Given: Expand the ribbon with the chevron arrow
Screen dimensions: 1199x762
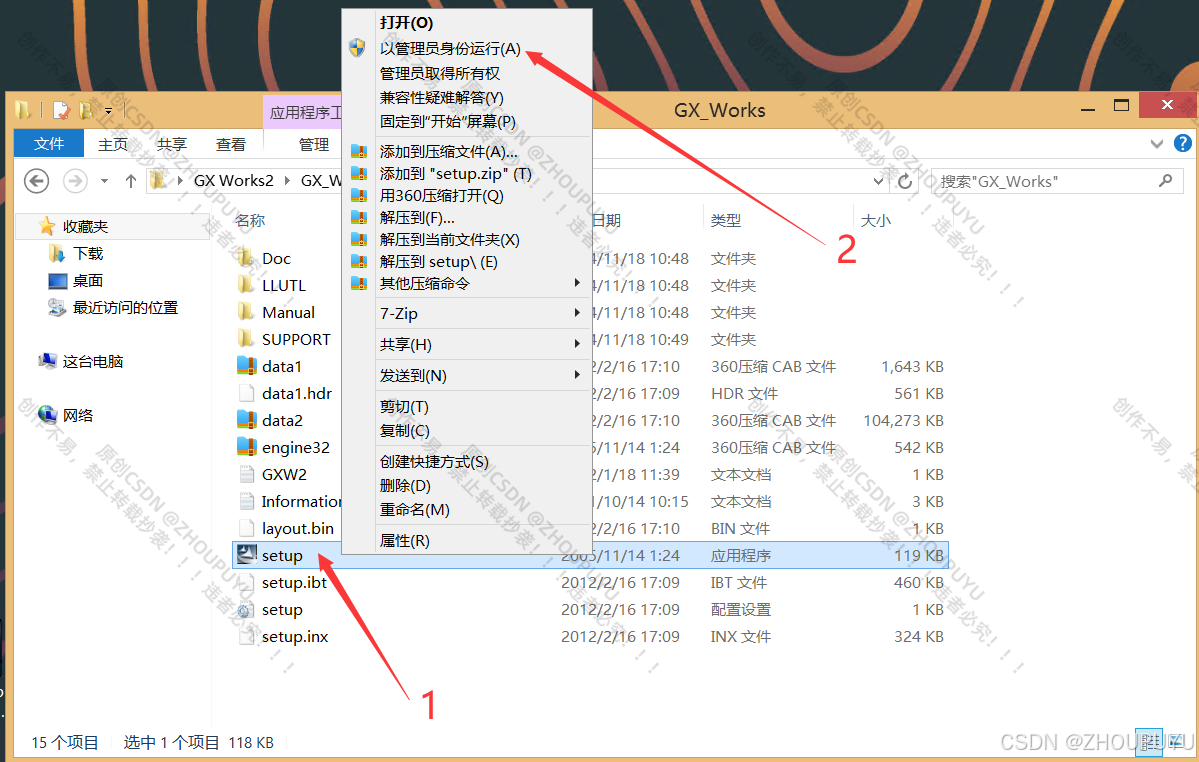Looking at the screenshot, I should pyautogui.click(x=1156, y=144).
